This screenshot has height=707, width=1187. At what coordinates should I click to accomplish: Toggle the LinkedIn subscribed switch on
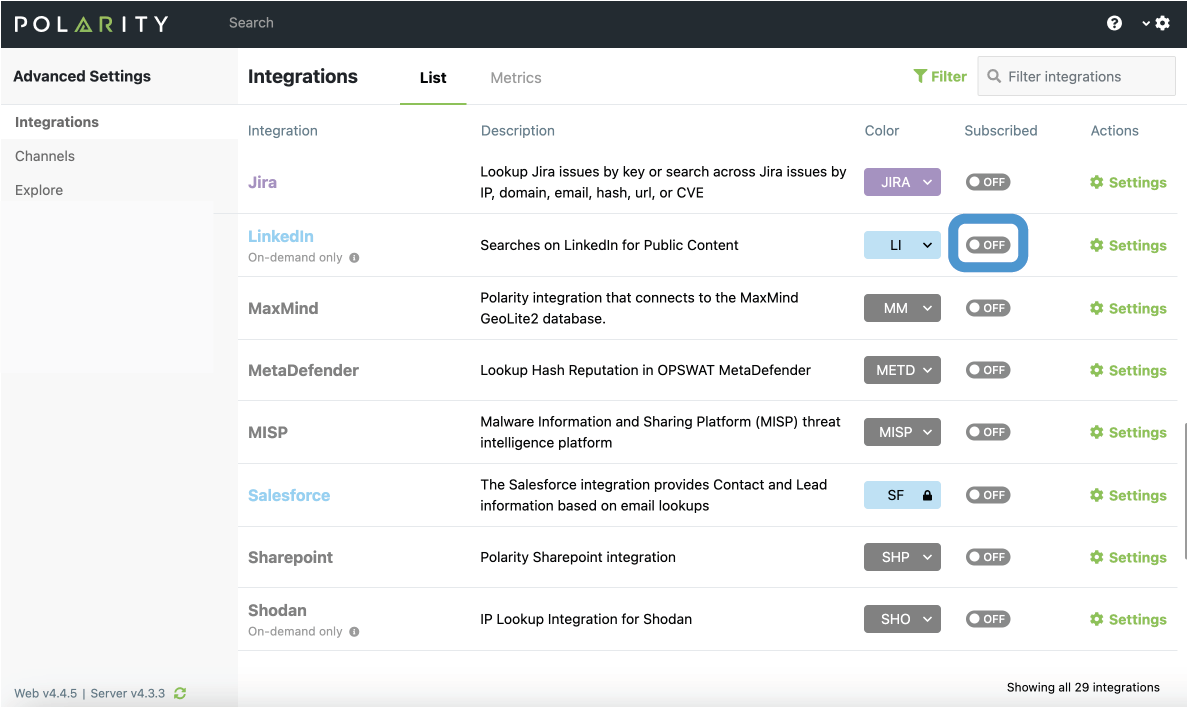(987, 245)
